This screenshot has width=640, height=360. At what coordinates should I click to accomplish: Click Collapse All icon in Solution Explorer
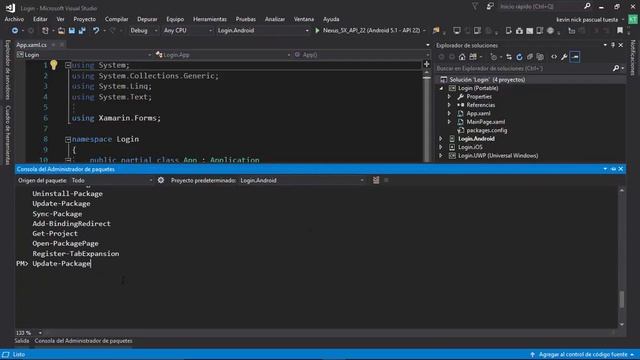point(530,57)
